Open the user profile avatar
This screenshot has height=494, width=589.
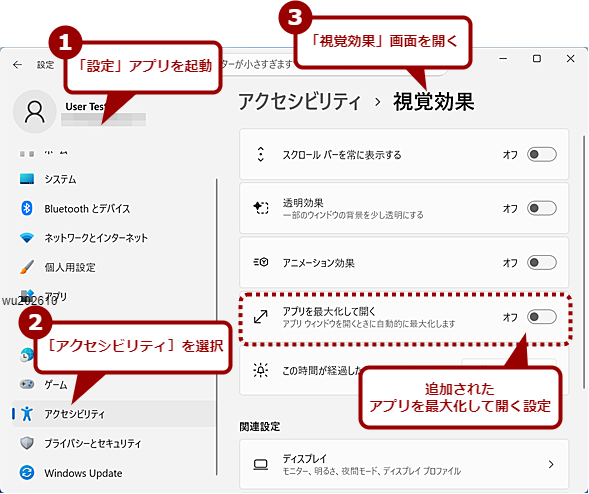35,112
